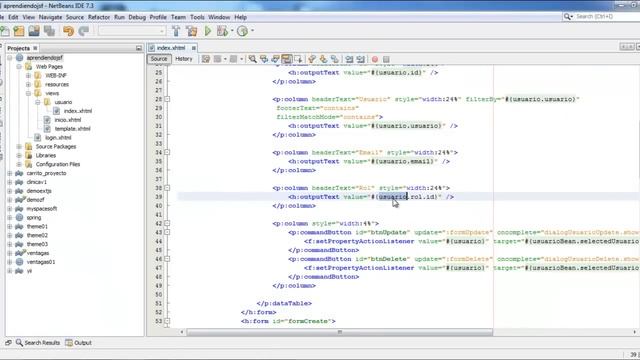Select the myspacesoft project
Image resolution: width=640 pixels, height=360 pixels.
(x=42, y=209)
